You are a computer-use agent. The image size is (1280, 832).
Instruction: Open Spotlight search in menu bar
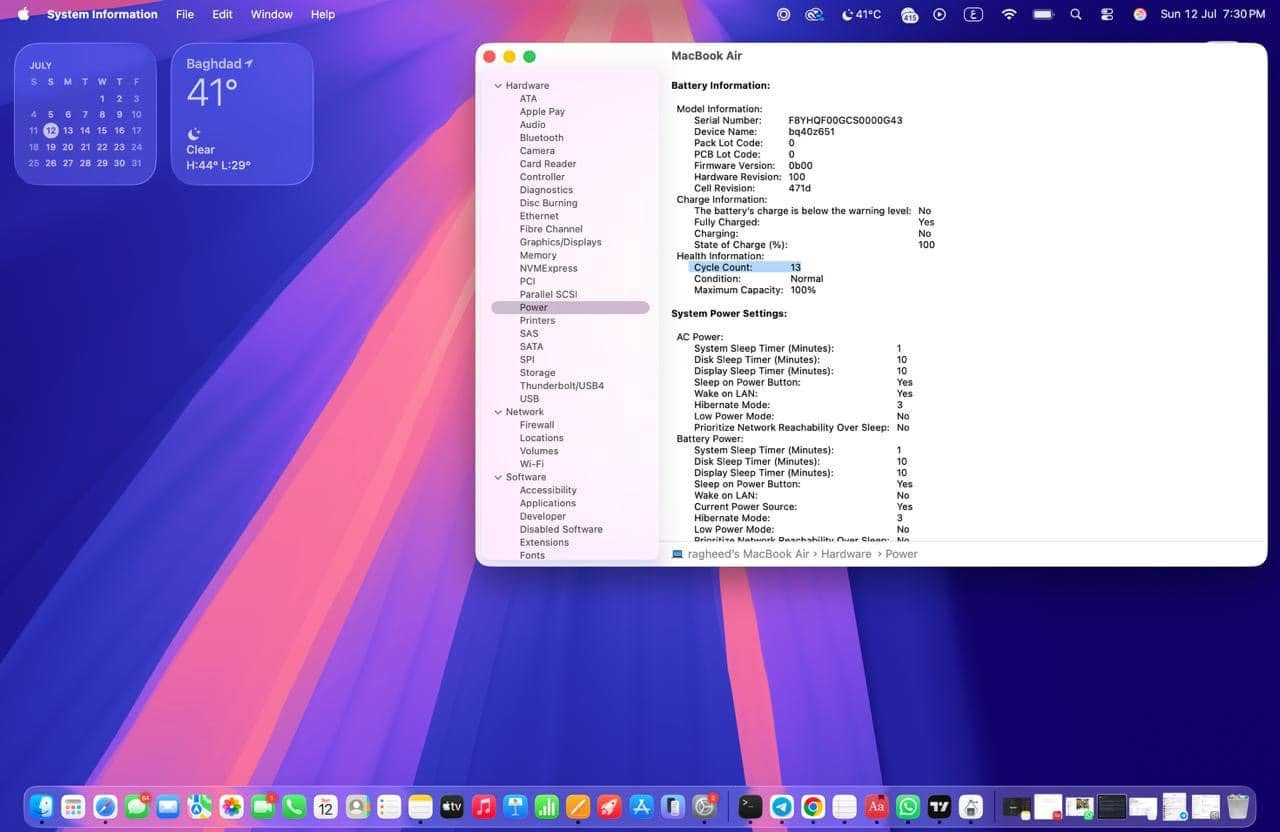(x=1076, y=14)
